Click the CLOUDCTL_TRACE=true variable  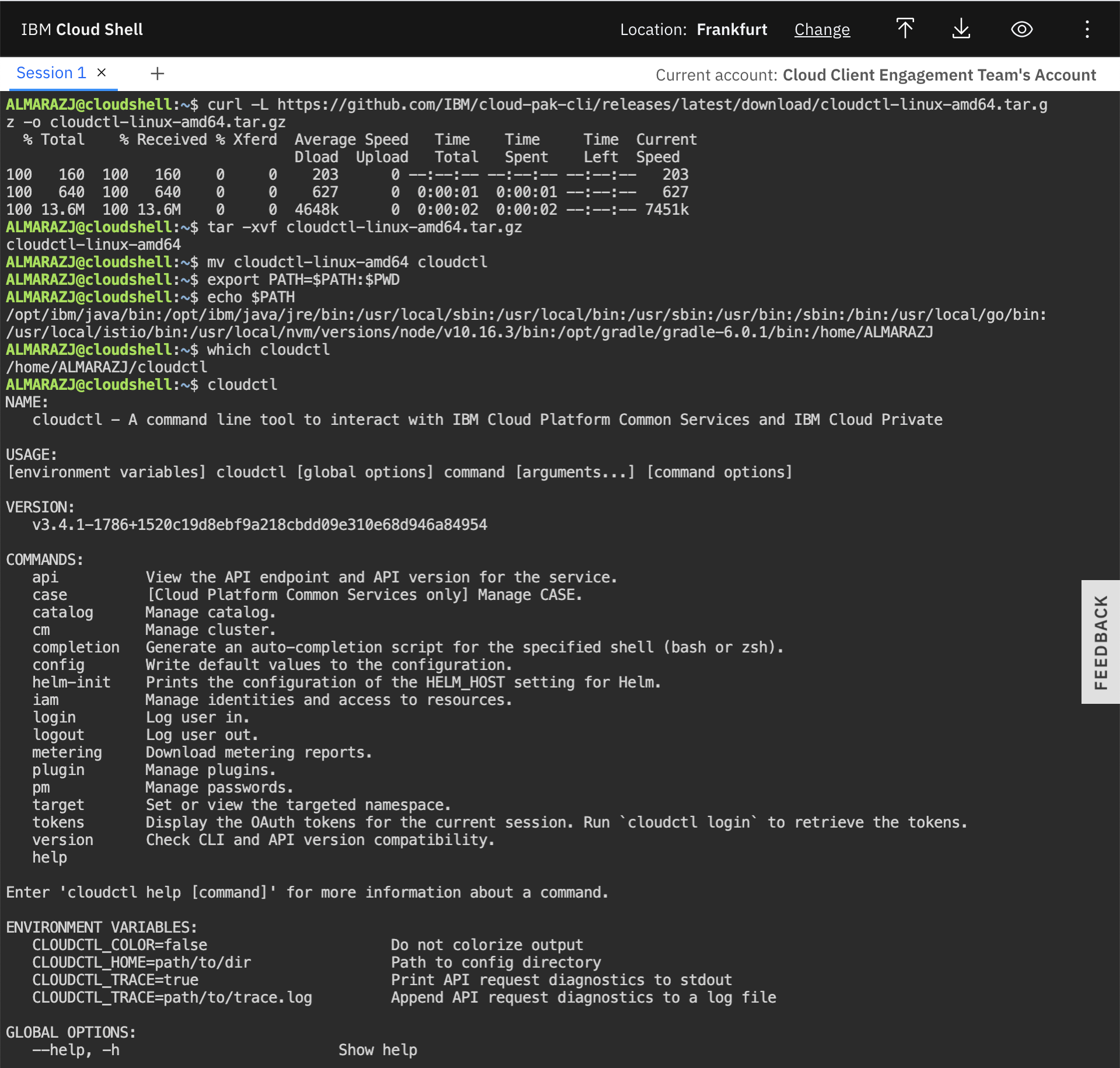116,980
